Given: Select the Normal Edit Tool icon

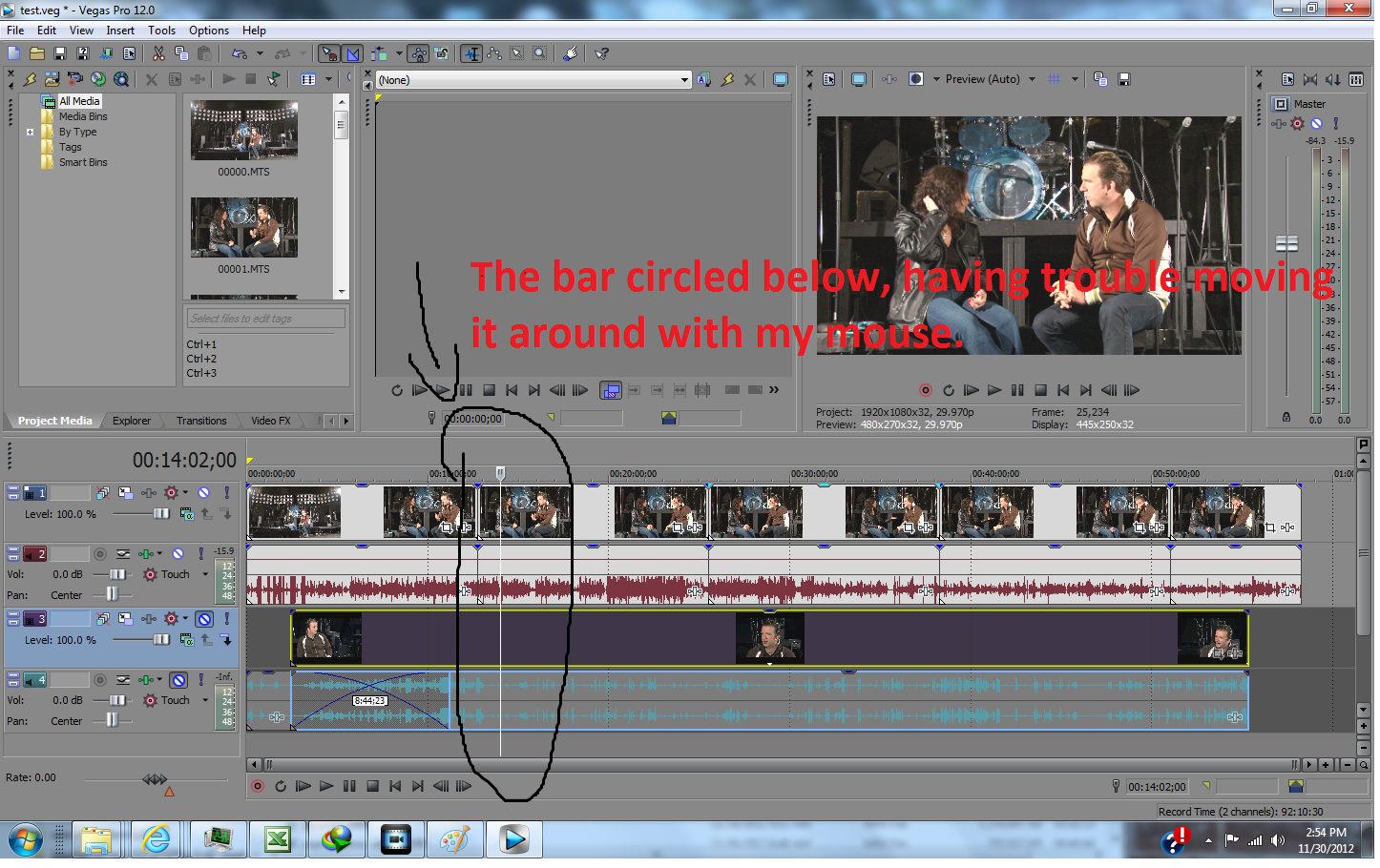Looking at the screenshot, I should click(472, 54).
